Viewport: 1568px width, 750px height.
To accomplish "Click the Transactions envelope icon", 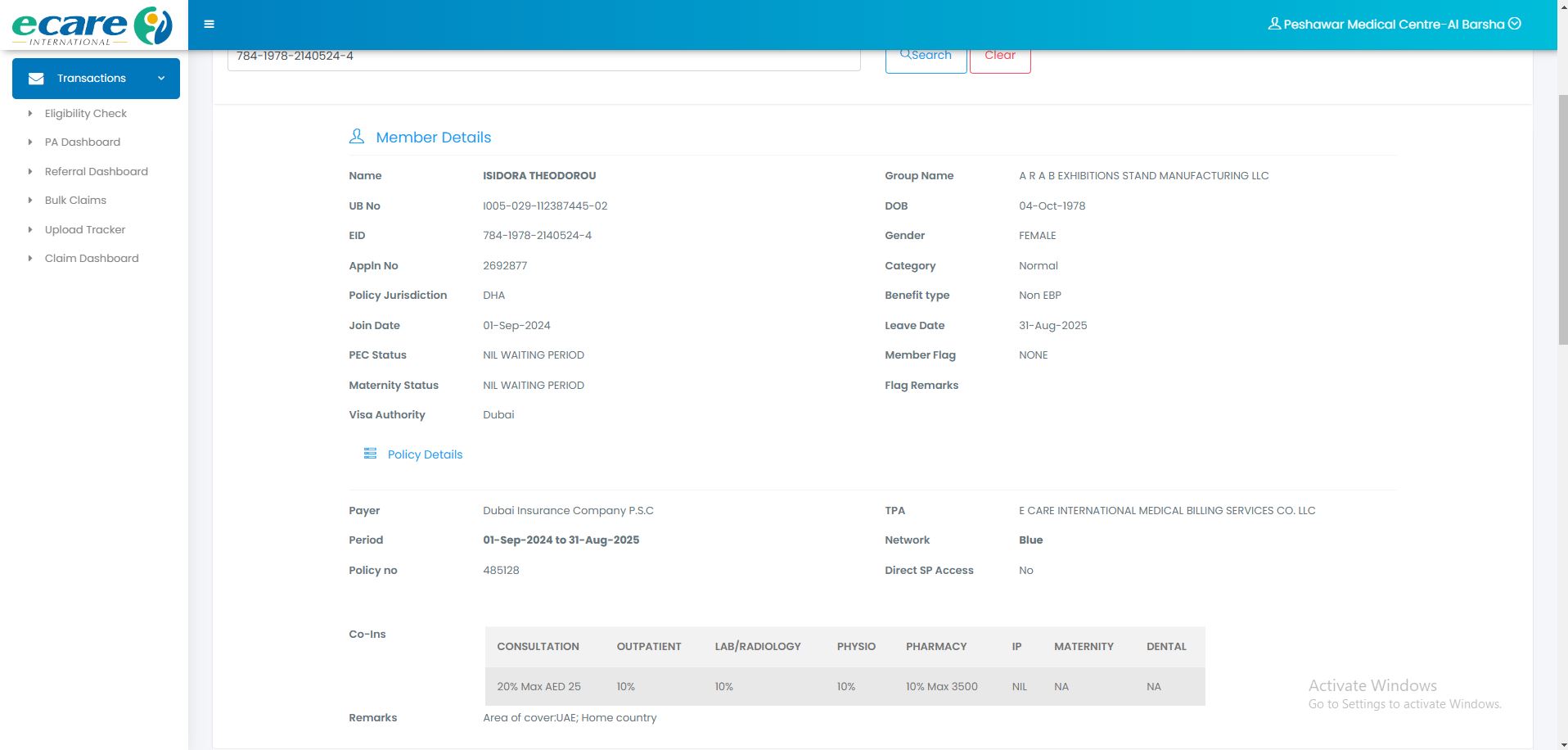I will (x=36, y=79).
